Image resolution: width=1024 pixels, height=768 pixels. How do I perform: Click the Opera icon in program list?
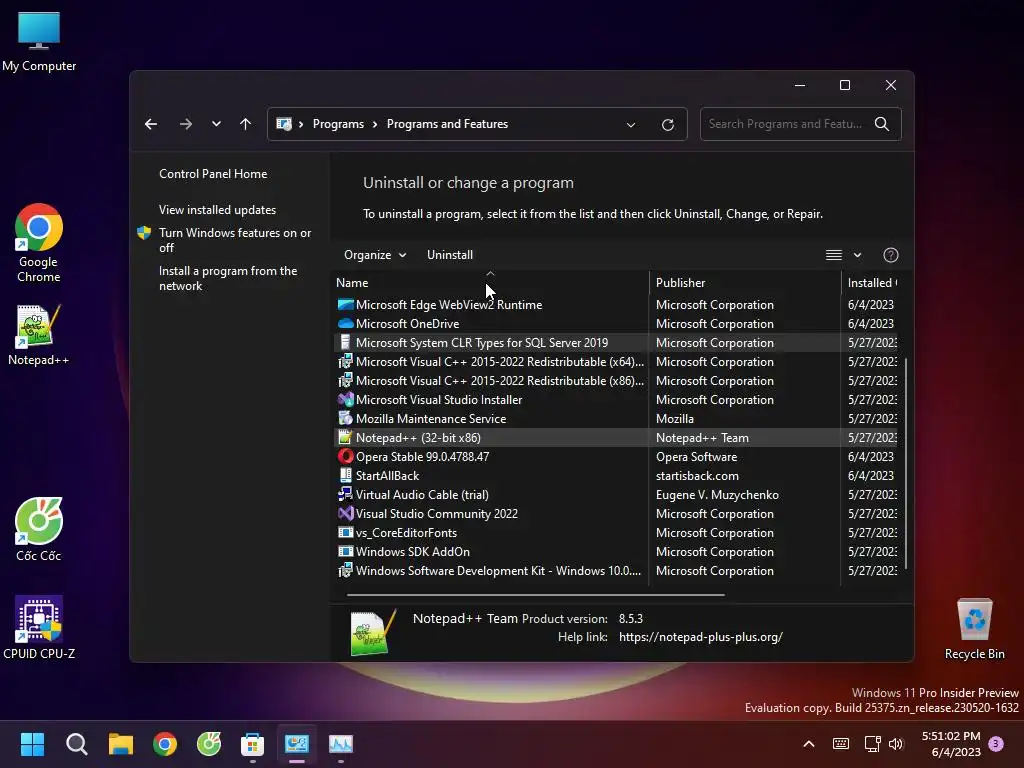pyautogui.click(x=345, y=456)
